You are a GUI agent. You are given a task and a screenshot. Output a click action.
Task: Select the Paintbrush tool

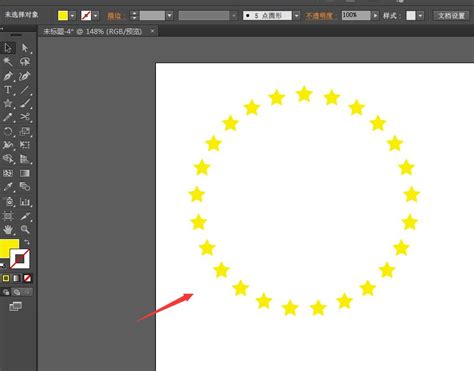(25, 103)
